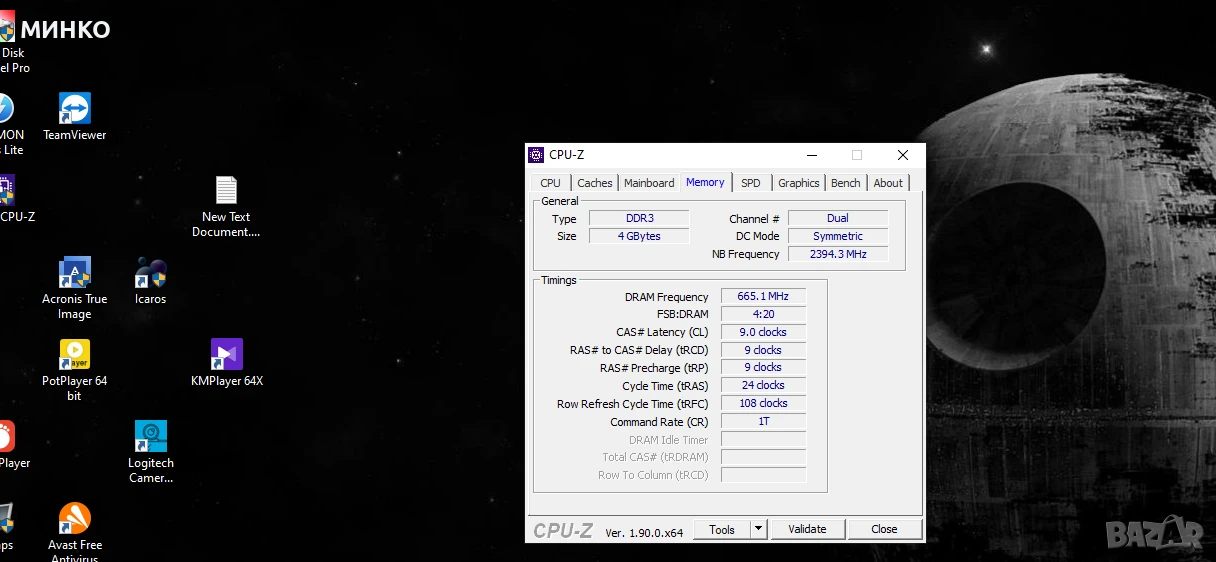Viewport: 1216px width, 562px height.
Task: Close the CPU-Z window with X
Action: pyautogui.click(x=903, y=155)
